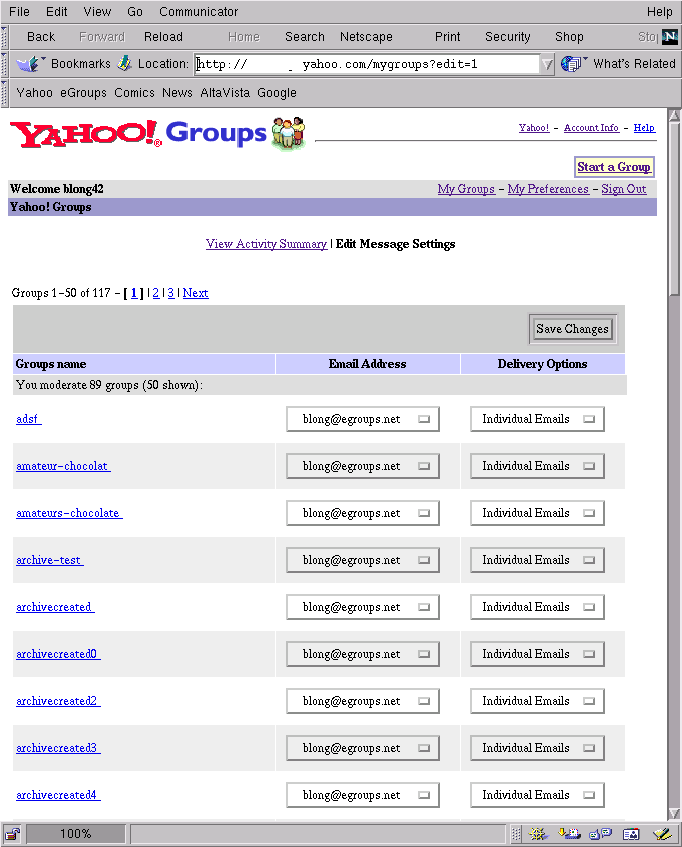This screenshot has width=682, height=847.
Task: Open the Bookmarks icon menu
Action: tap(30, 64)
